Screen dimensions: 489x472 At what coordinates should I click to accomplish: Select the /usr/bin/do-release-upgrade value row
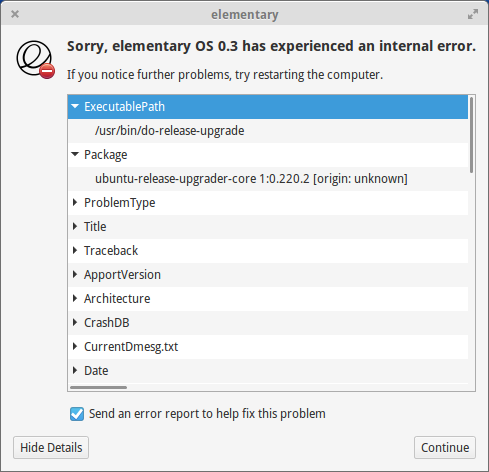click(268, 131)
